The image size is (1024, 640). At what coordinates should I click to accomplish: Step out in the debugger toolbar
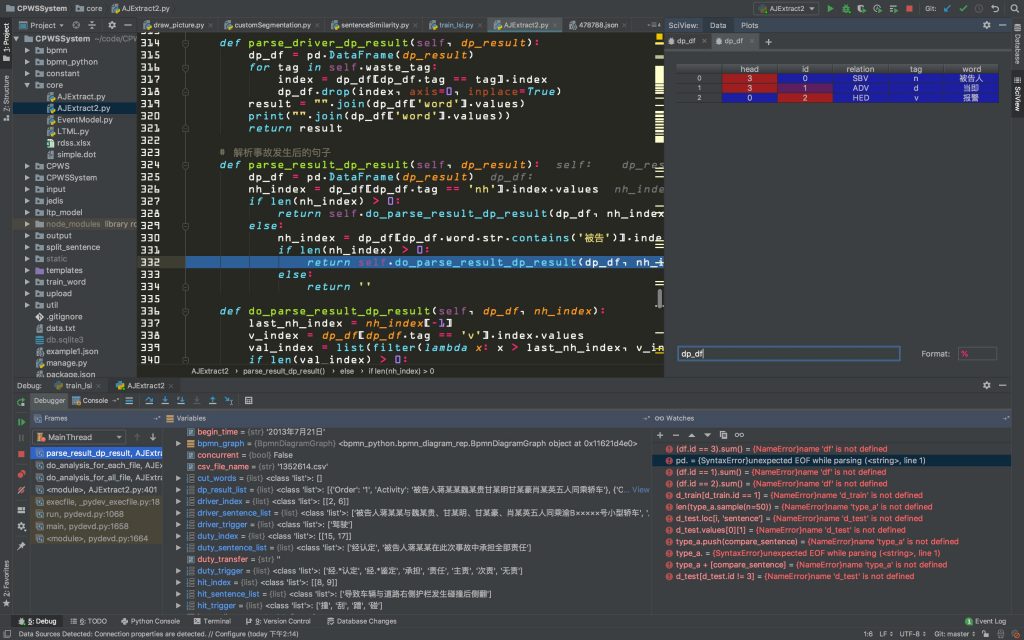(212, 400)
